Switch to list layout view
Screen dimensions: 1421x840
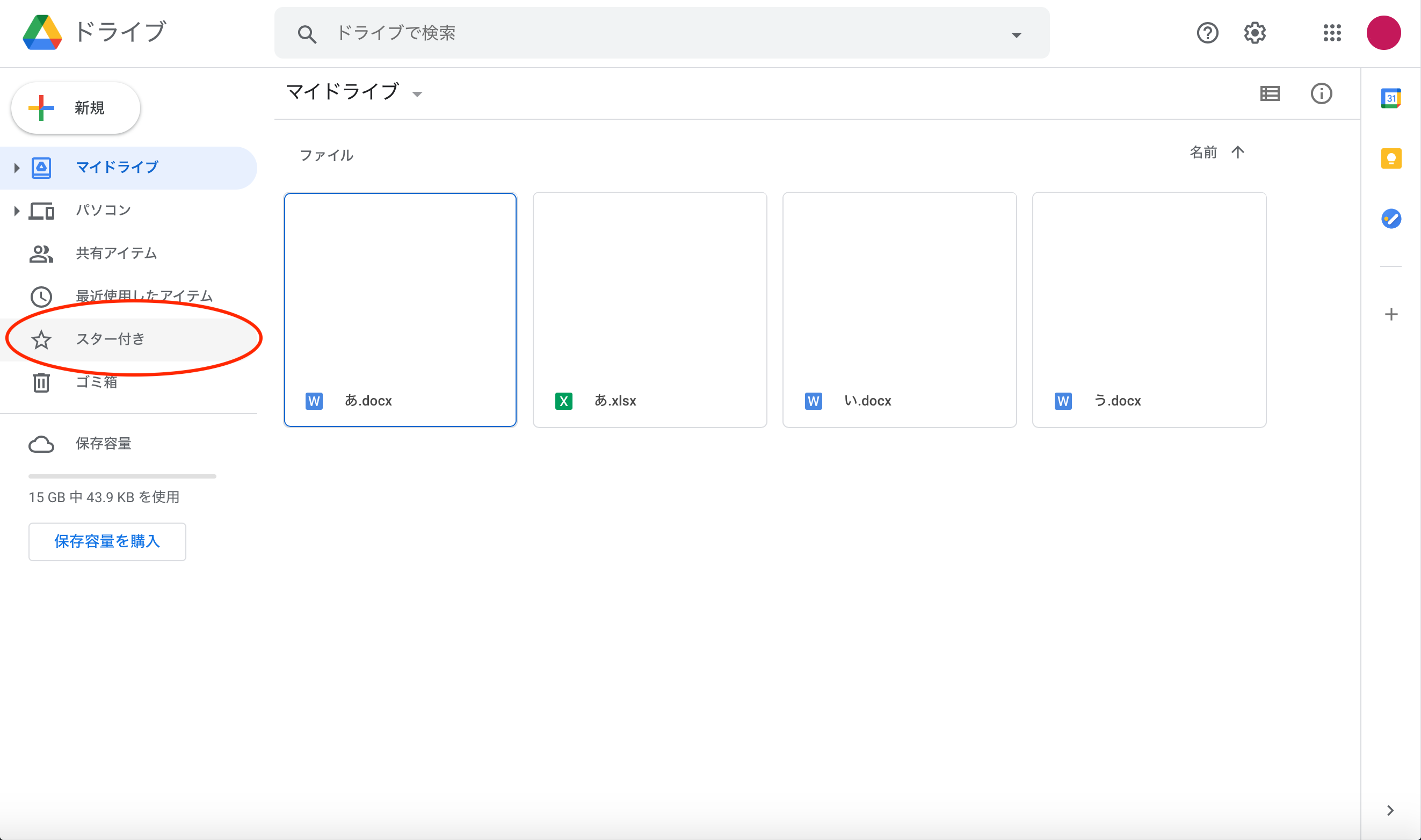tap(1270, 93)
